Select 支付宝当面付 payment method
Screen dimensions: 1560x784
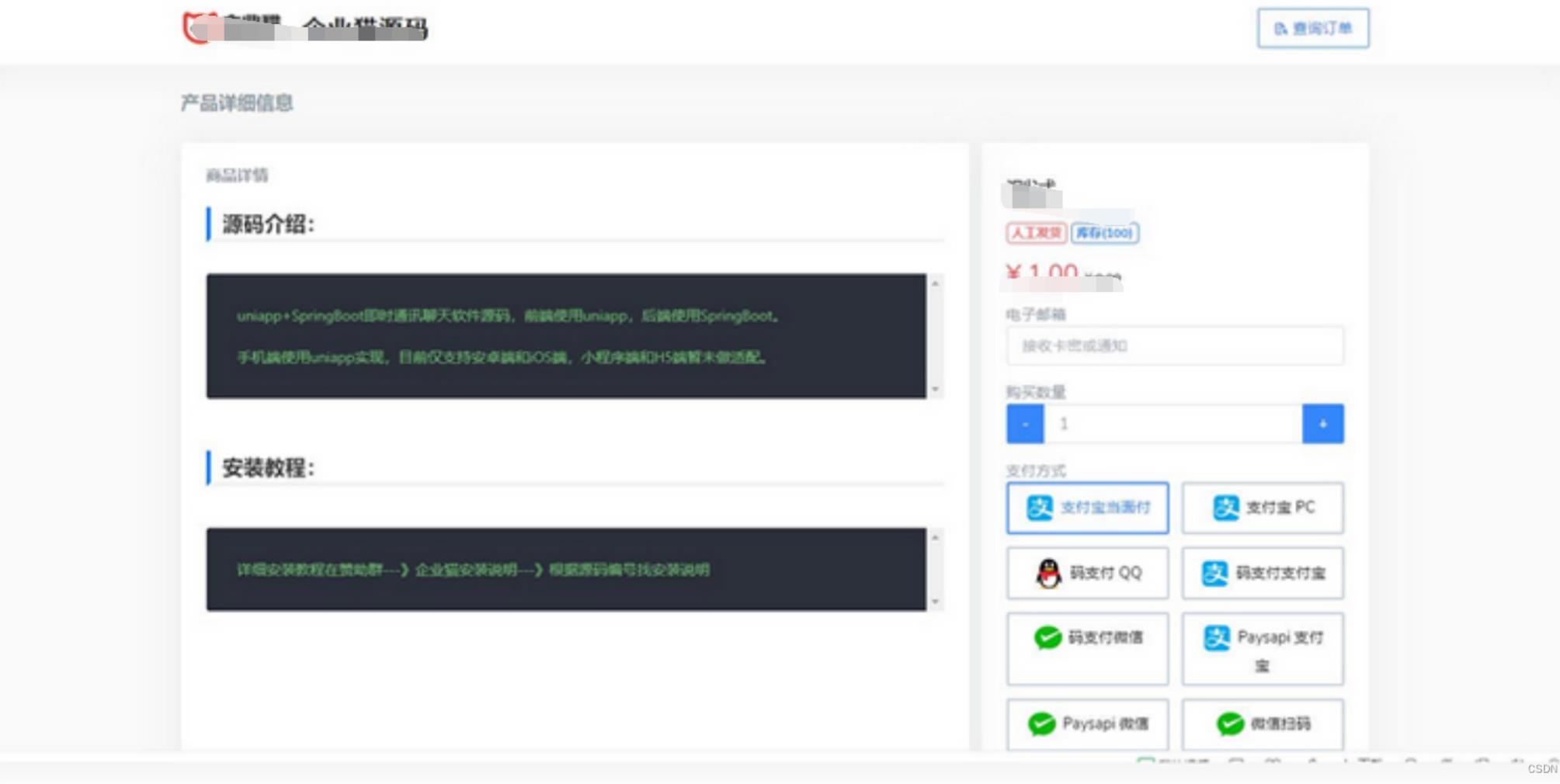tap(1087, 508)
